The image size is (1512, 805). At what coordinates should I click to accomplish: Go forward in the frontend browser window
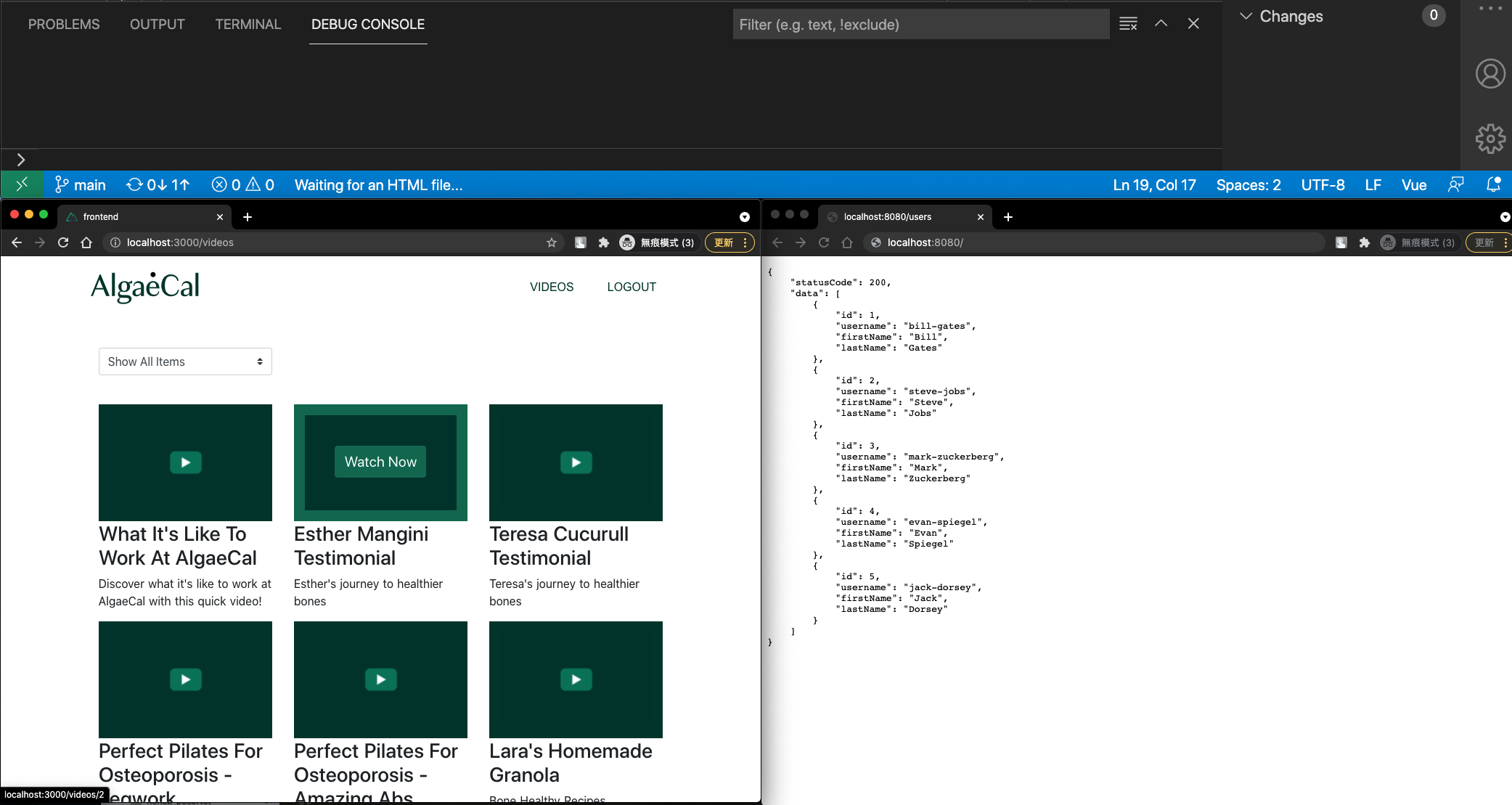tap(40, 242)
